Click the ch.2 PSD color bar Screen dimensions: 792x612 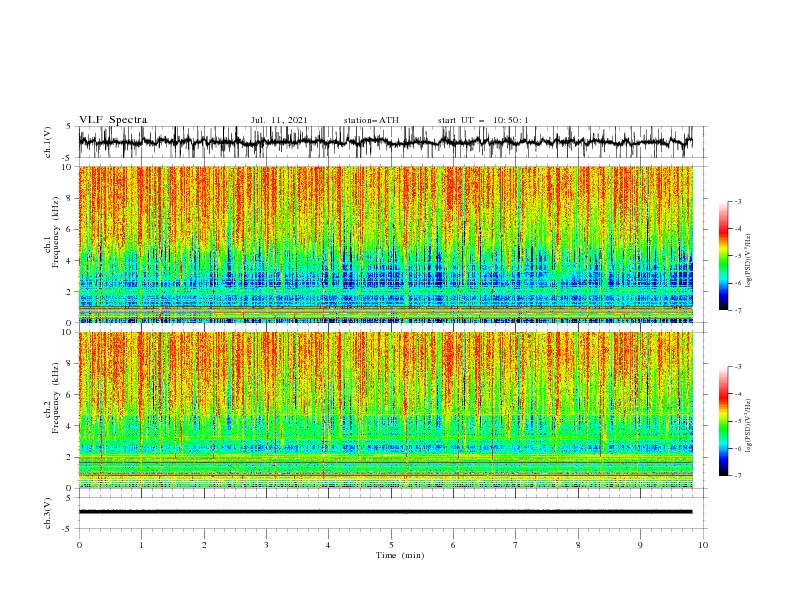pyautogui.click(x=723, y=421)
